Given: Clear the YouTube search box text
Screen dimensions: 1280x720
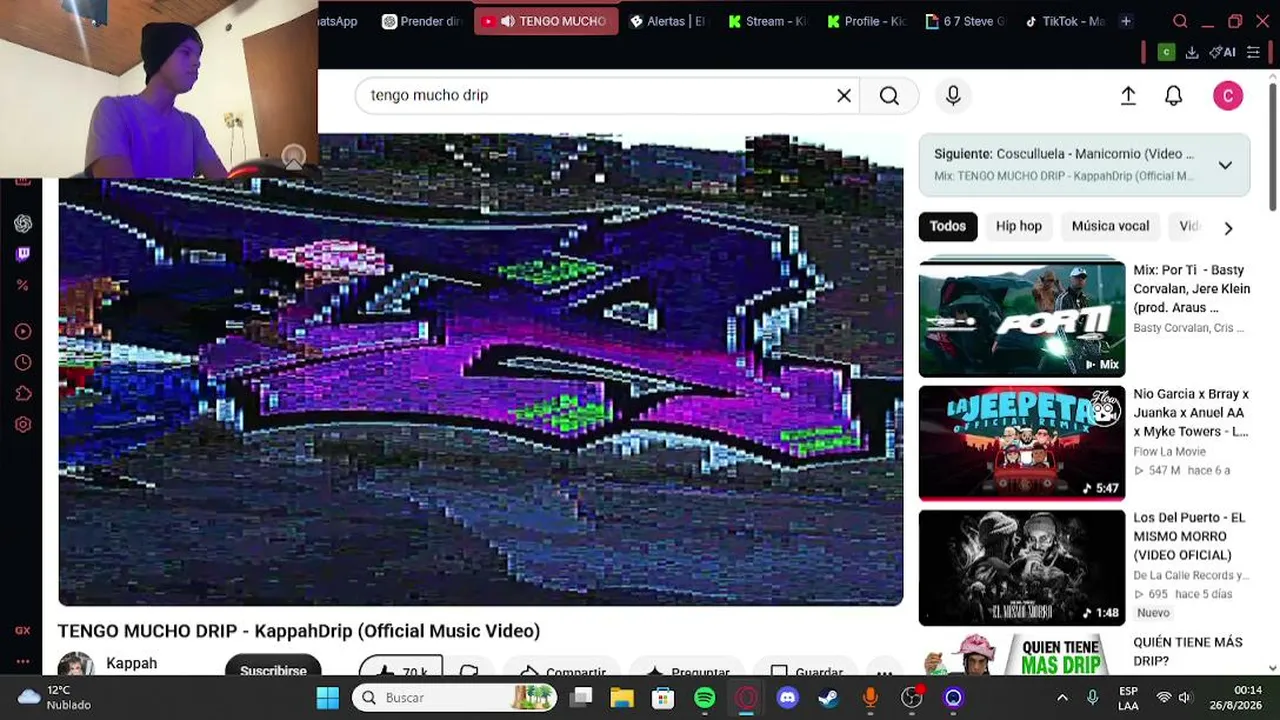Looking at the screenshot, I should tap(844, 95).
